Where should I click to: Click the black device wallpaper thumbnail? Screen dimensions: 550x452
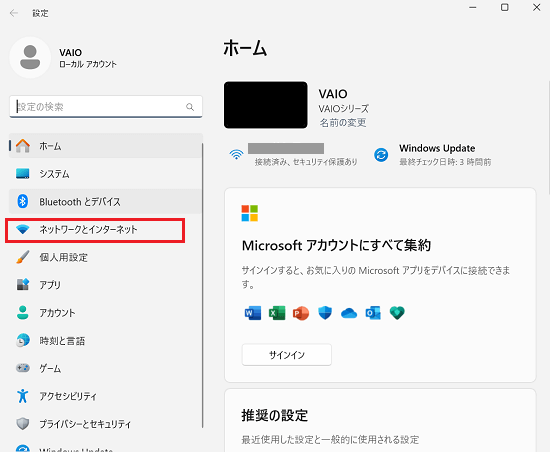pyautogui.click(x=266, y=105)
